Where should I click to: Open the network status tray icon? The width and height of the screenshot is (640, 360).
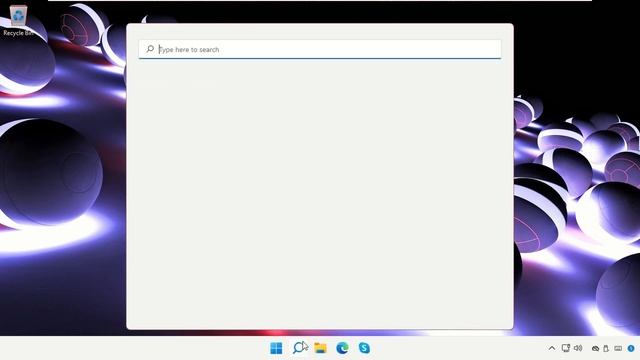tap(566, 348)
